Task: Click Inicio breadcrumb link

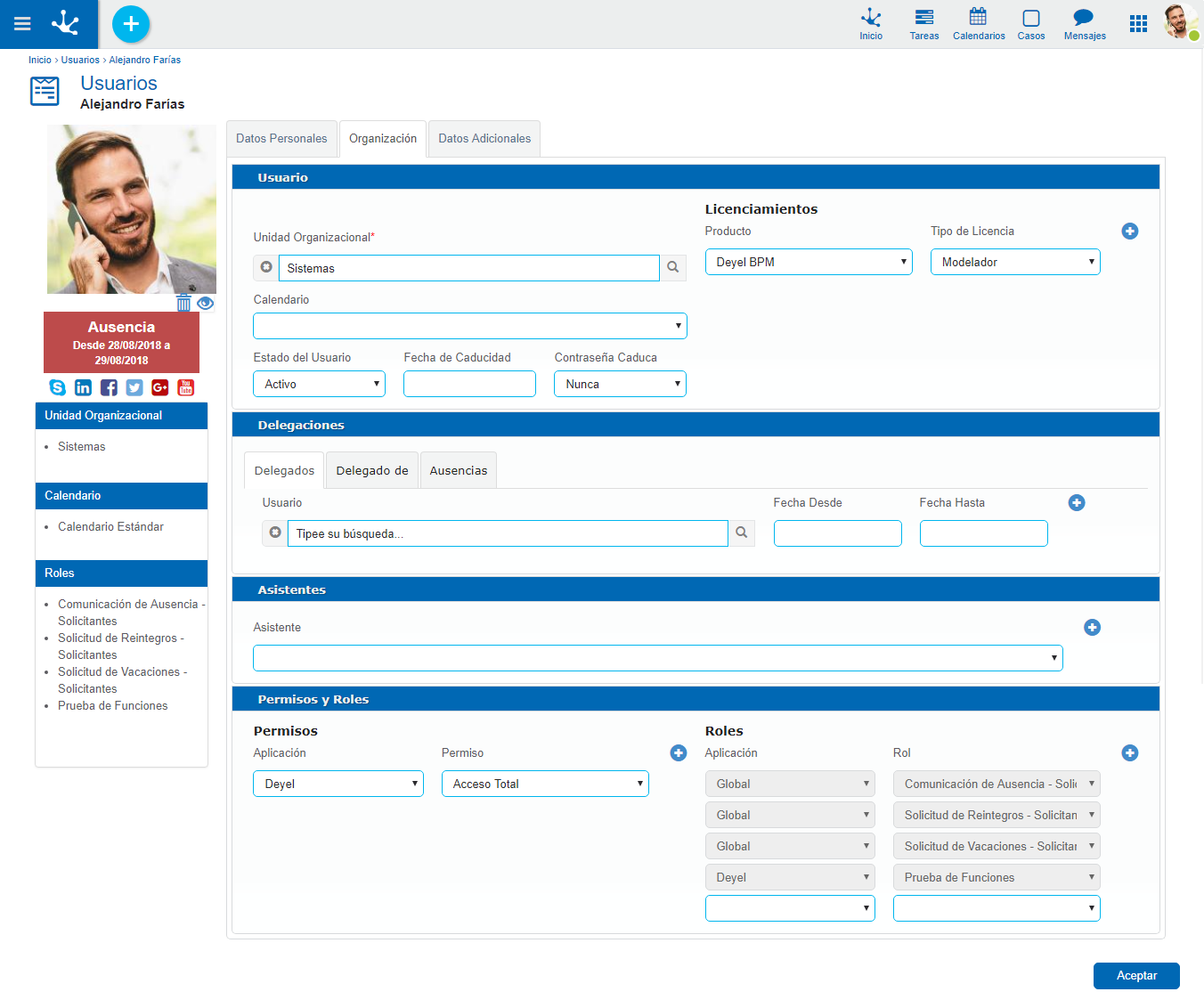Action: (40, 60)
